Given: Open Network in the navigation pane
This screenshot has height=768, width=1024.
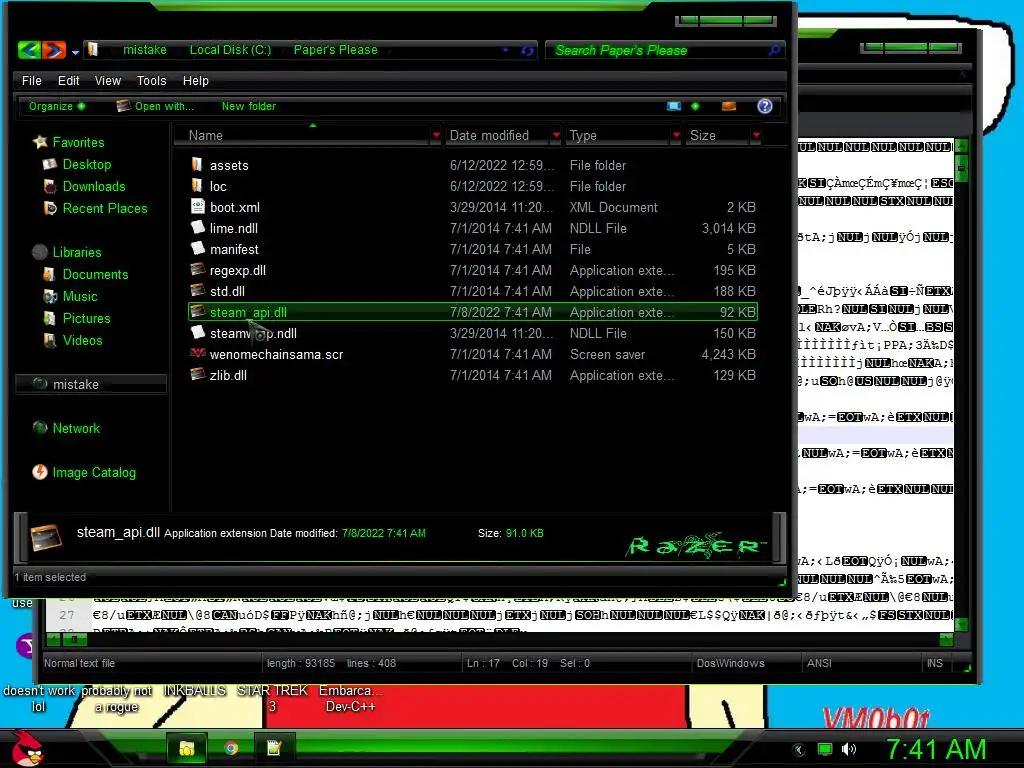Looking at the screenshot, I should 76,428.
